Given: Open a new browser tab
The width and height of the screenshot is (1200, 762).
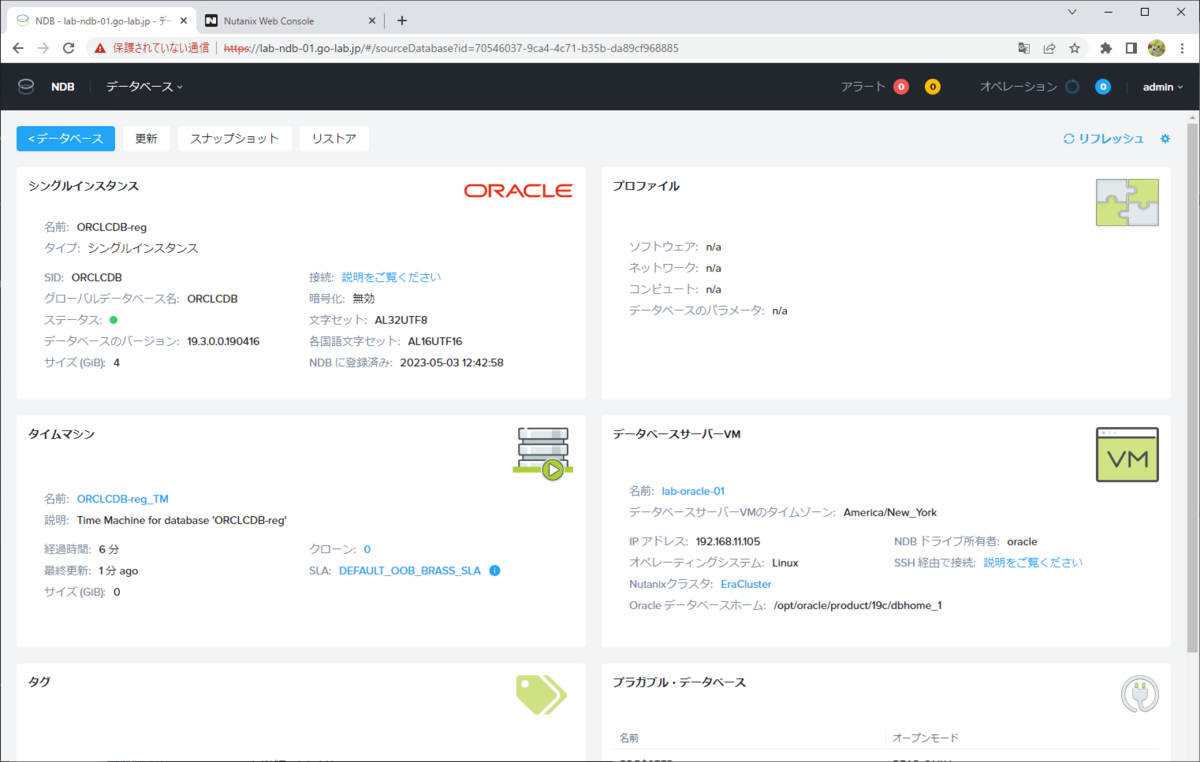Looking at the screenshot, I should coord(402,20).
